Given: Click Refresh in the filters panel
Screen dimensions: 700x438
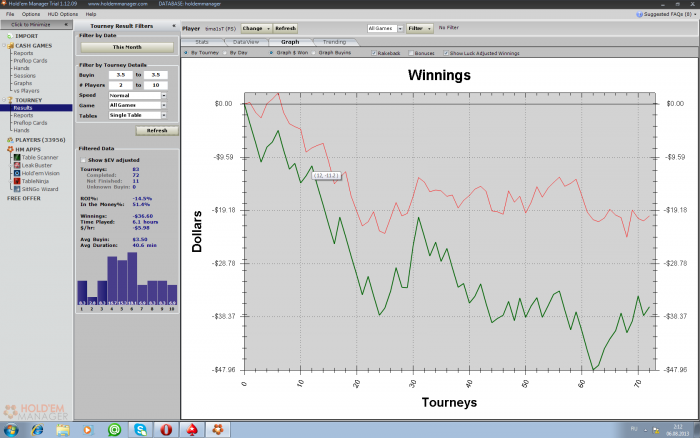Looking at the screenshot, I should click(157, 130).
